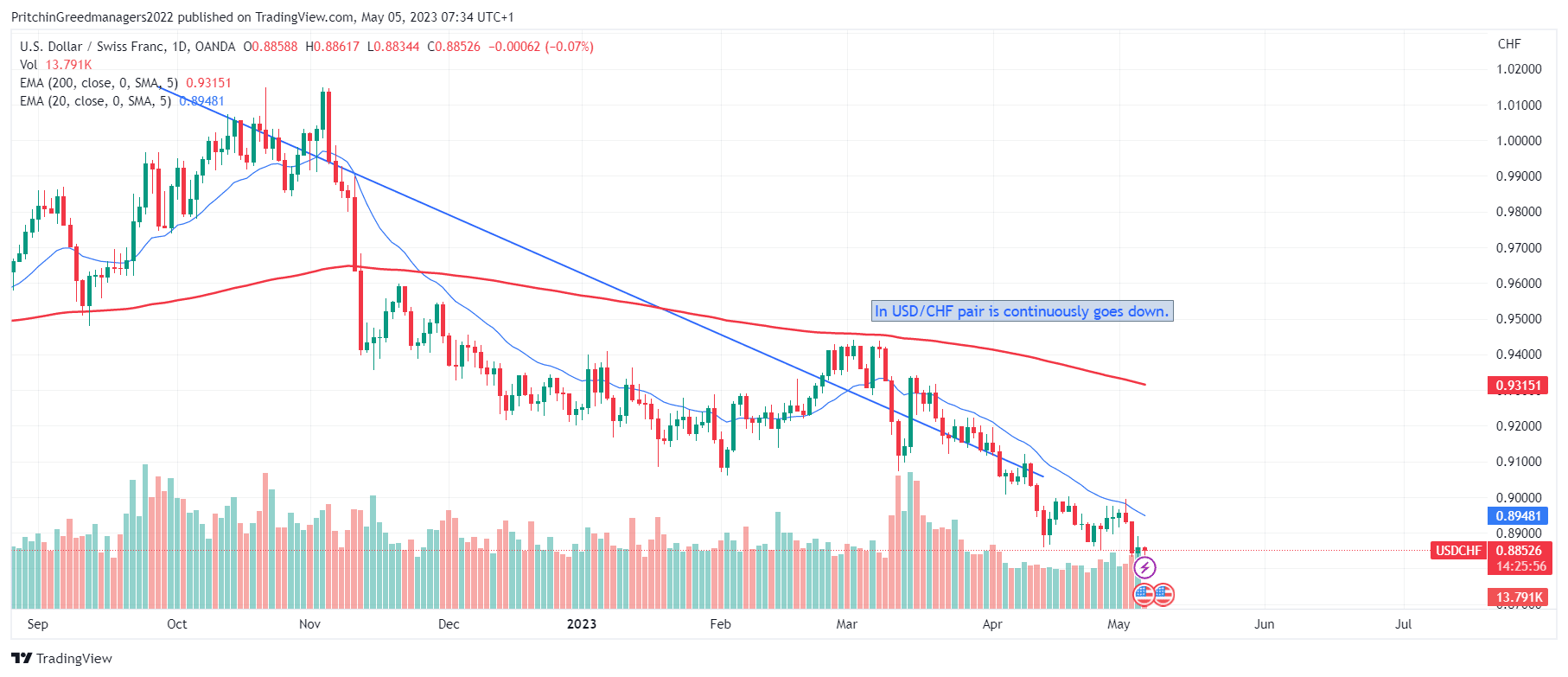Click the high value H0.88617

(x=333, y=47)
